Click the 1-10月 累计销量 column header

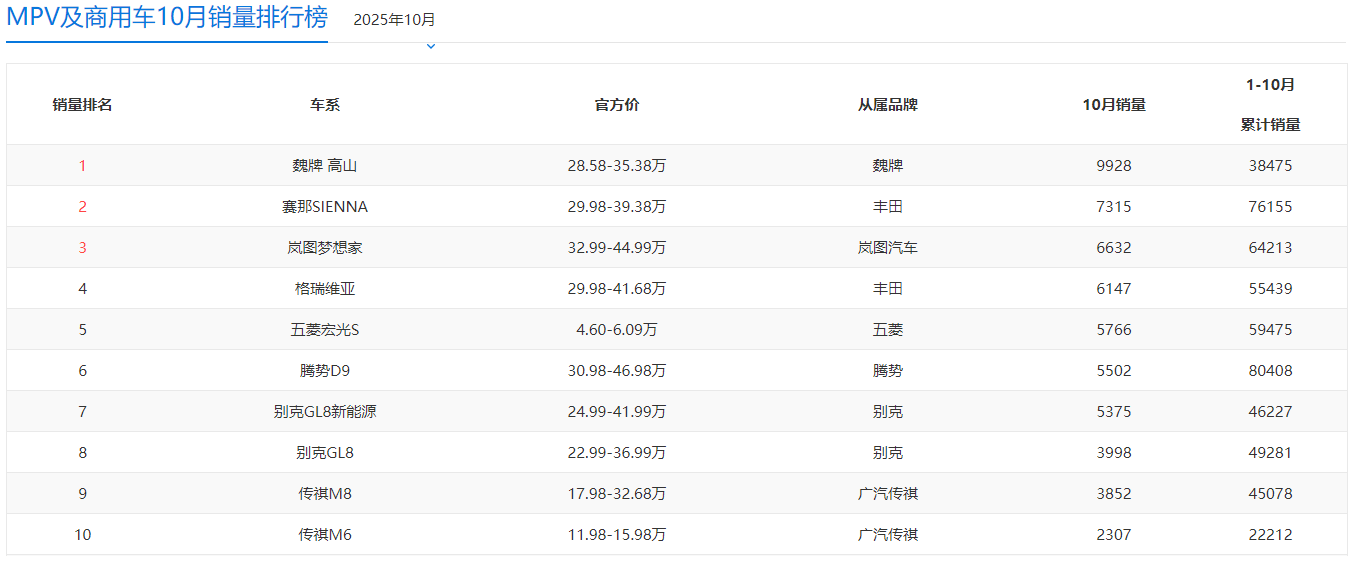point(1270,105)
